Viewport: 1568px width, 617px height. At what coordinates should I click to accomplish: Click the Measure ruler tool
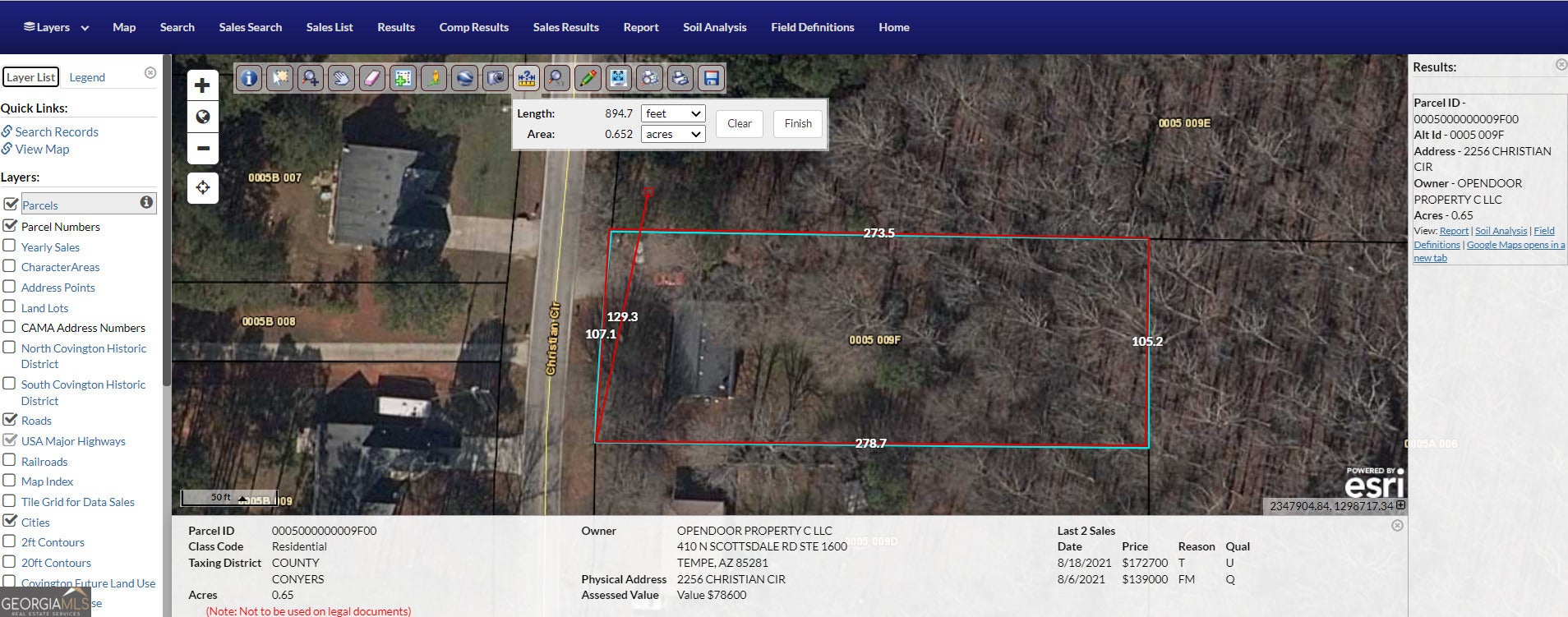click(x=526, y=78)
